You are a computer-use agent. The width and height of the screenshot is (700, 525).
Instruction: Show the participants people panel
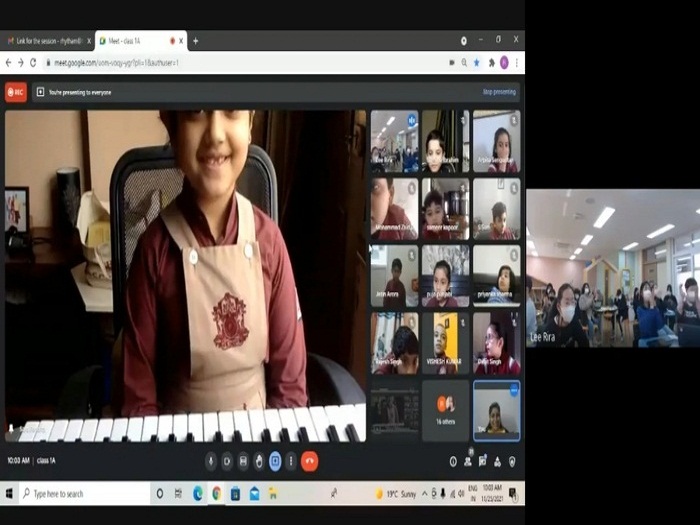coord(468,462)
